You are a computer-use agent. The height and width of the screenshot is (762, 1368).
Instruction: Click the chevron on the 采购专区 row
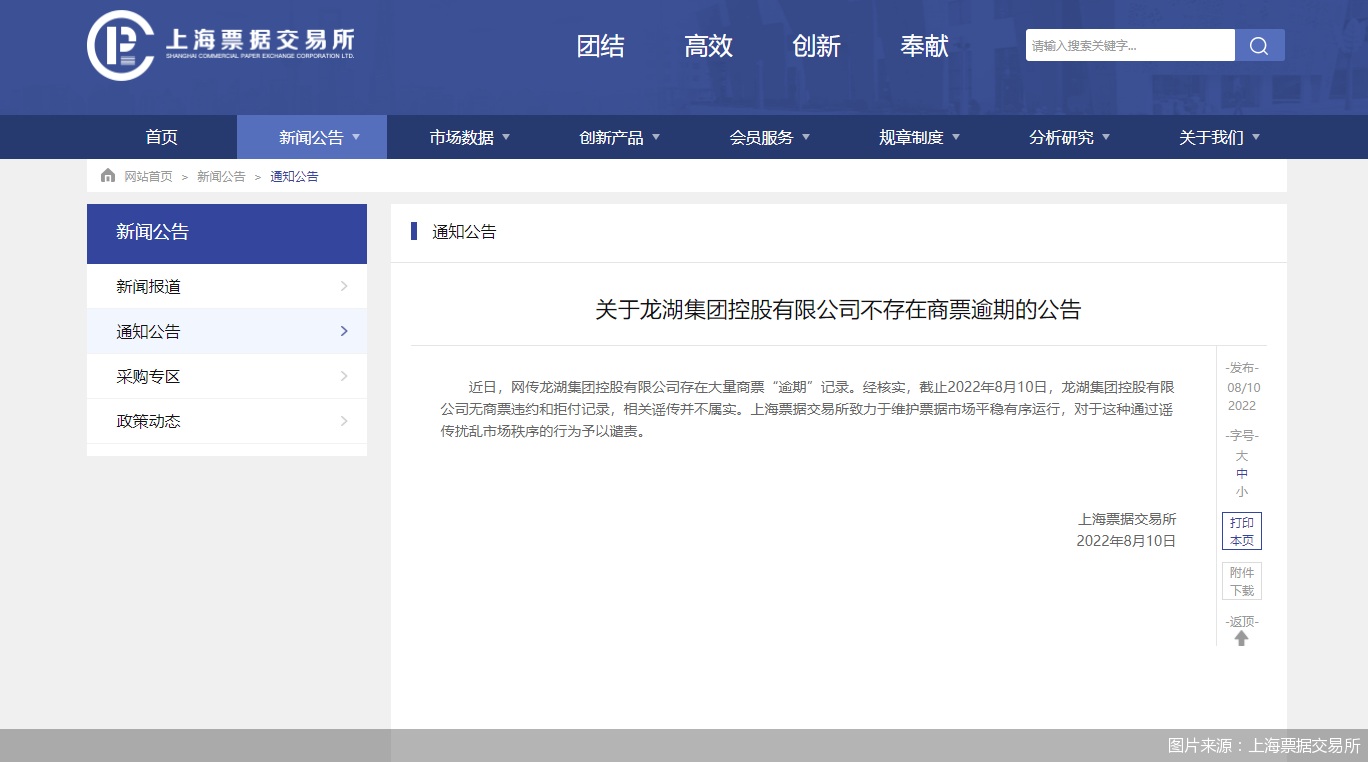(344, 376)
